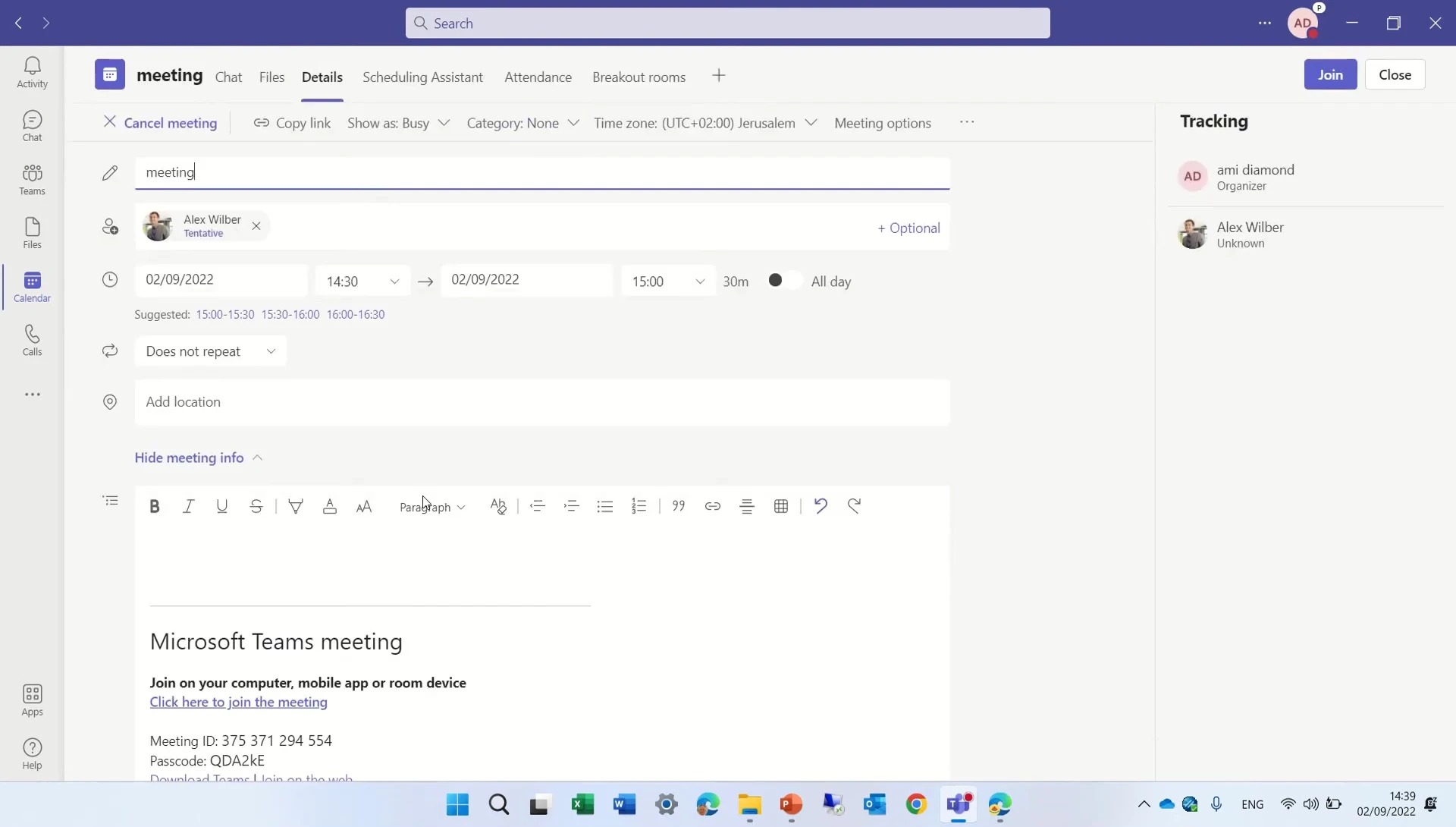
Task: Apply strikethrough formatting
Action: click(x=256, y=507)
